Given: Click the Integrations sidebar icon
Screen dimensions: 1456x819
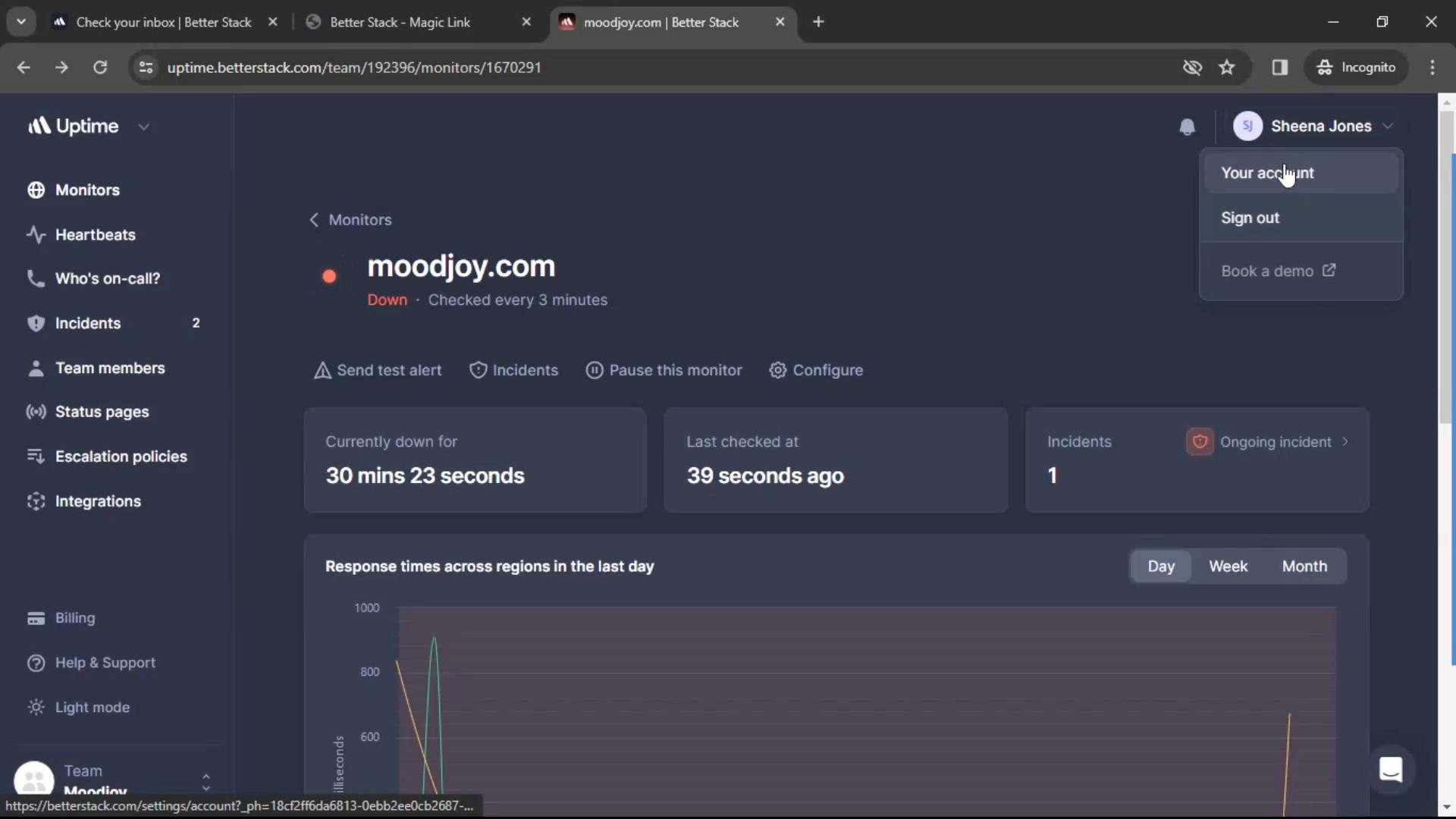Looking at the screenshot, I should point(34,501).
